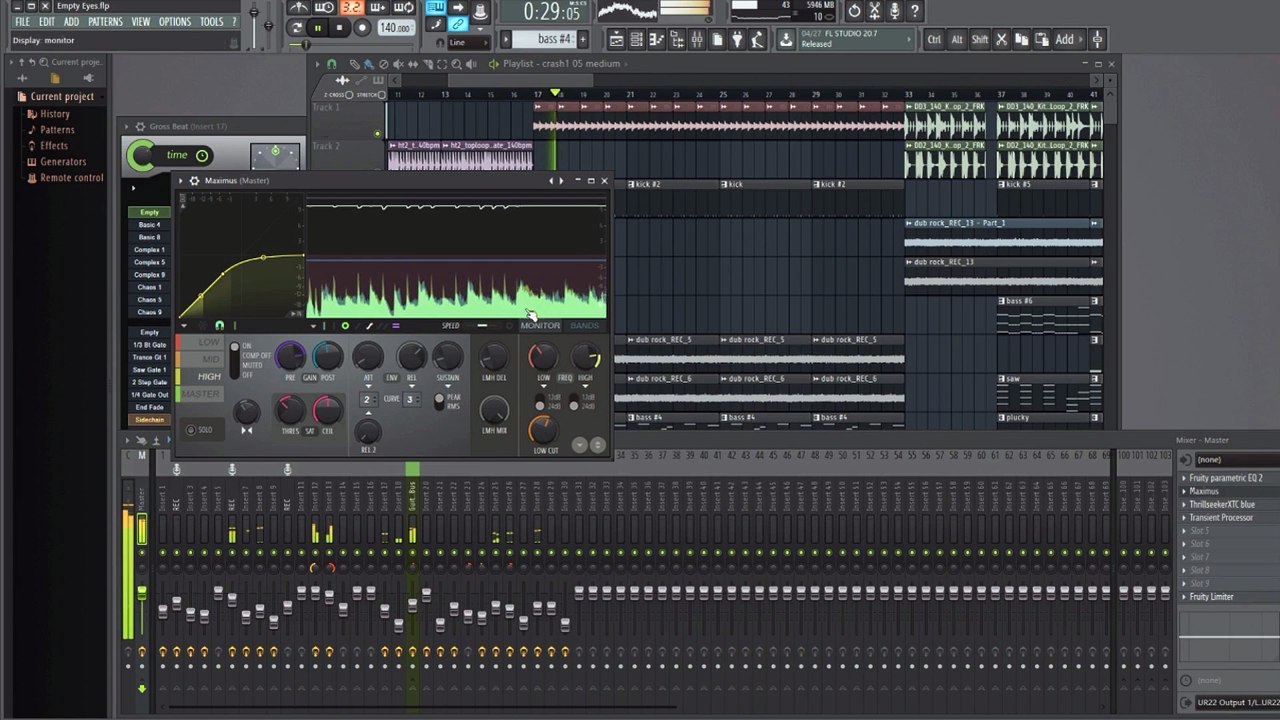
Task: Click the help question mark icon
Action: coord(915,11)
